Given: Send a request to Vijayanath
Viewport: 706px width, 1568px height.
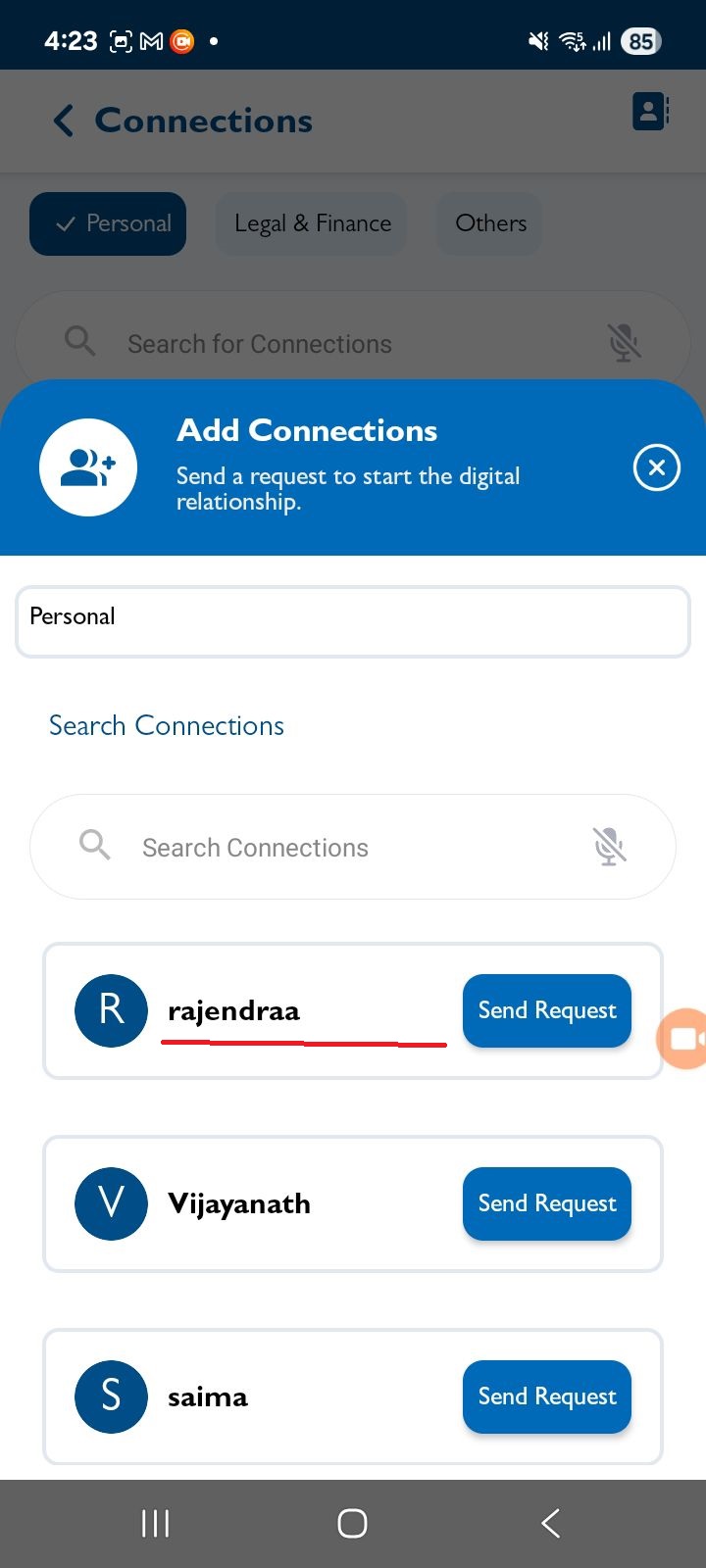Looking at the screenshot, I should pos(547,1203).
